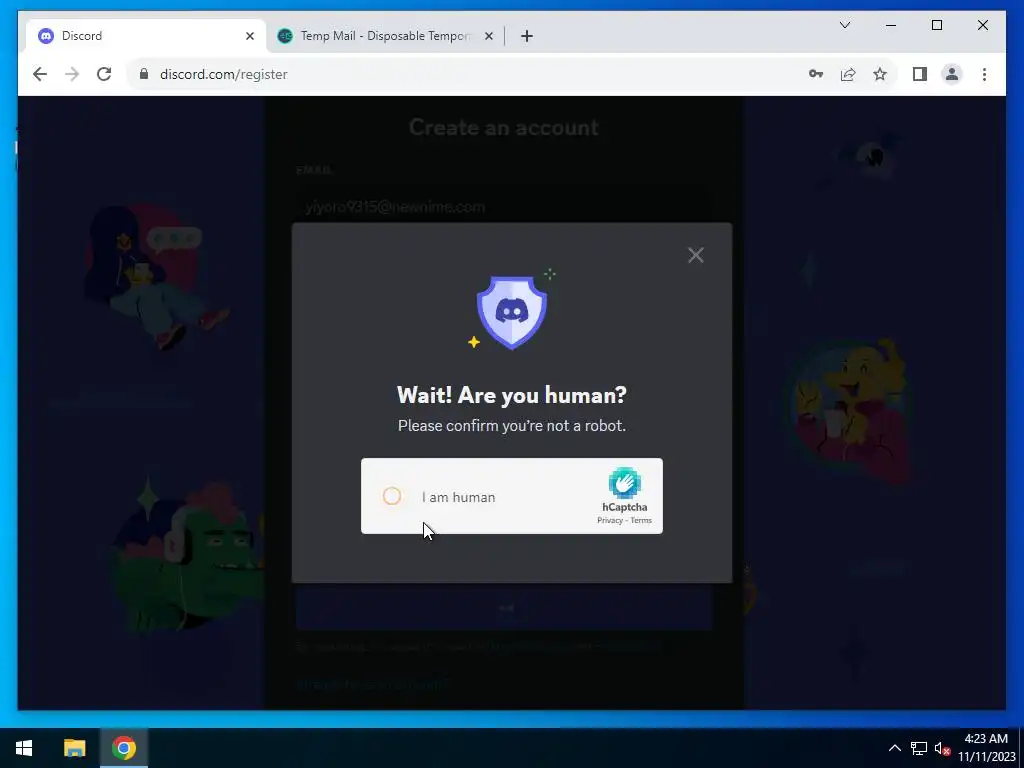
Task: Share this page via share icon
Action: (848, 74)
